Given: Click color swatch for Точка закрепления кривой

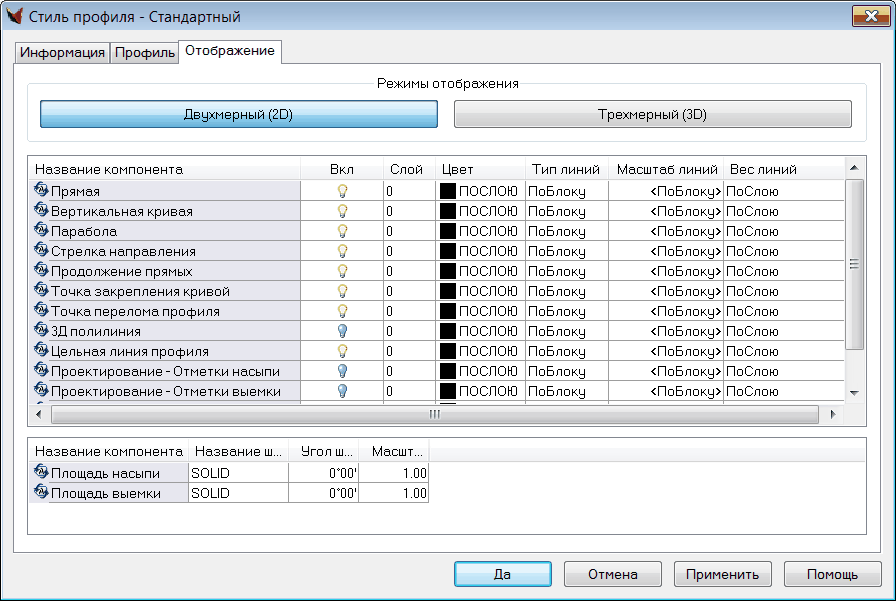Looking at the screenshot, I should click(448, 291).
